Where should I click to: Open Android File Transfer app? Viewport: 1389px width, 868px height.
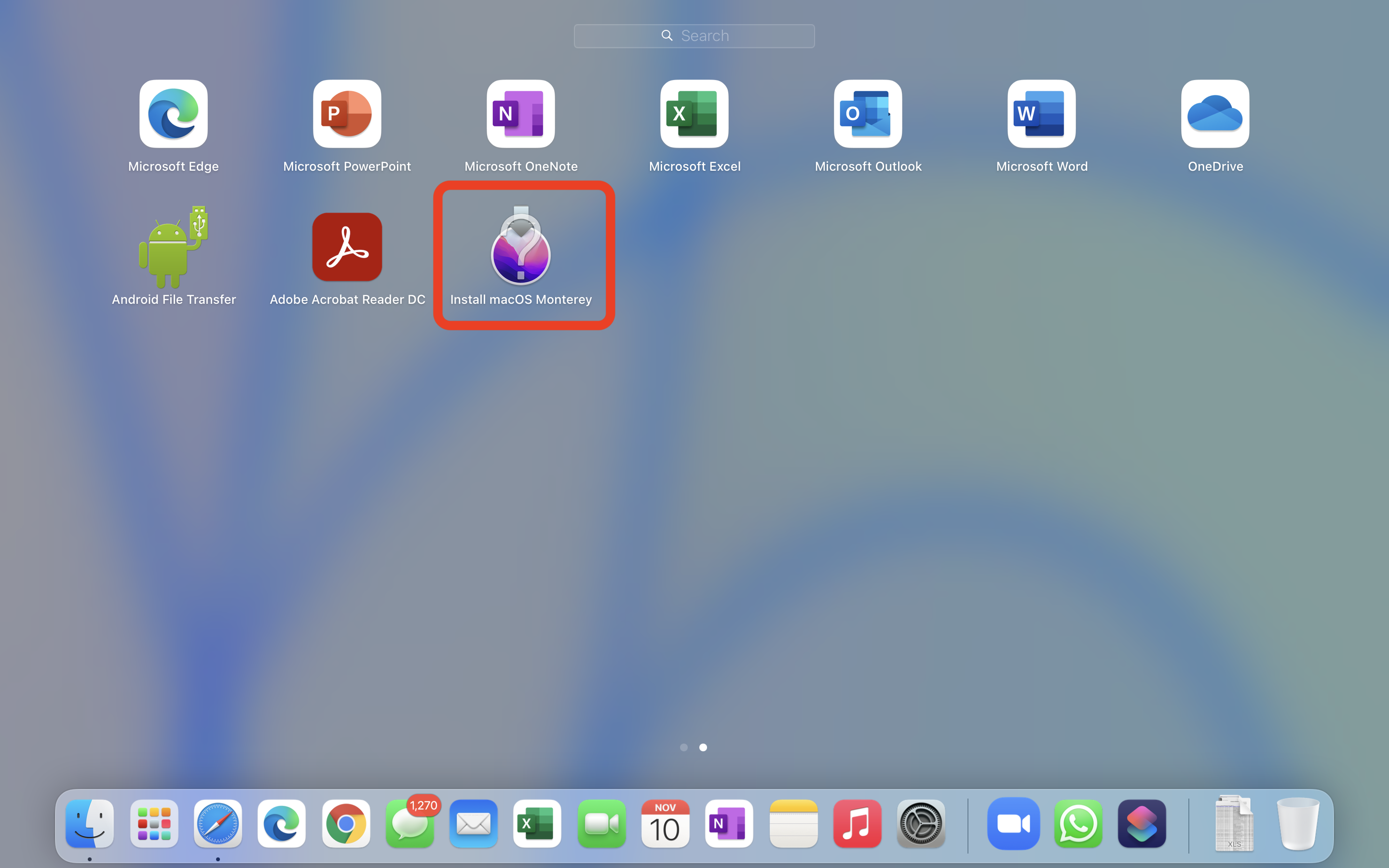coord(173,248)
